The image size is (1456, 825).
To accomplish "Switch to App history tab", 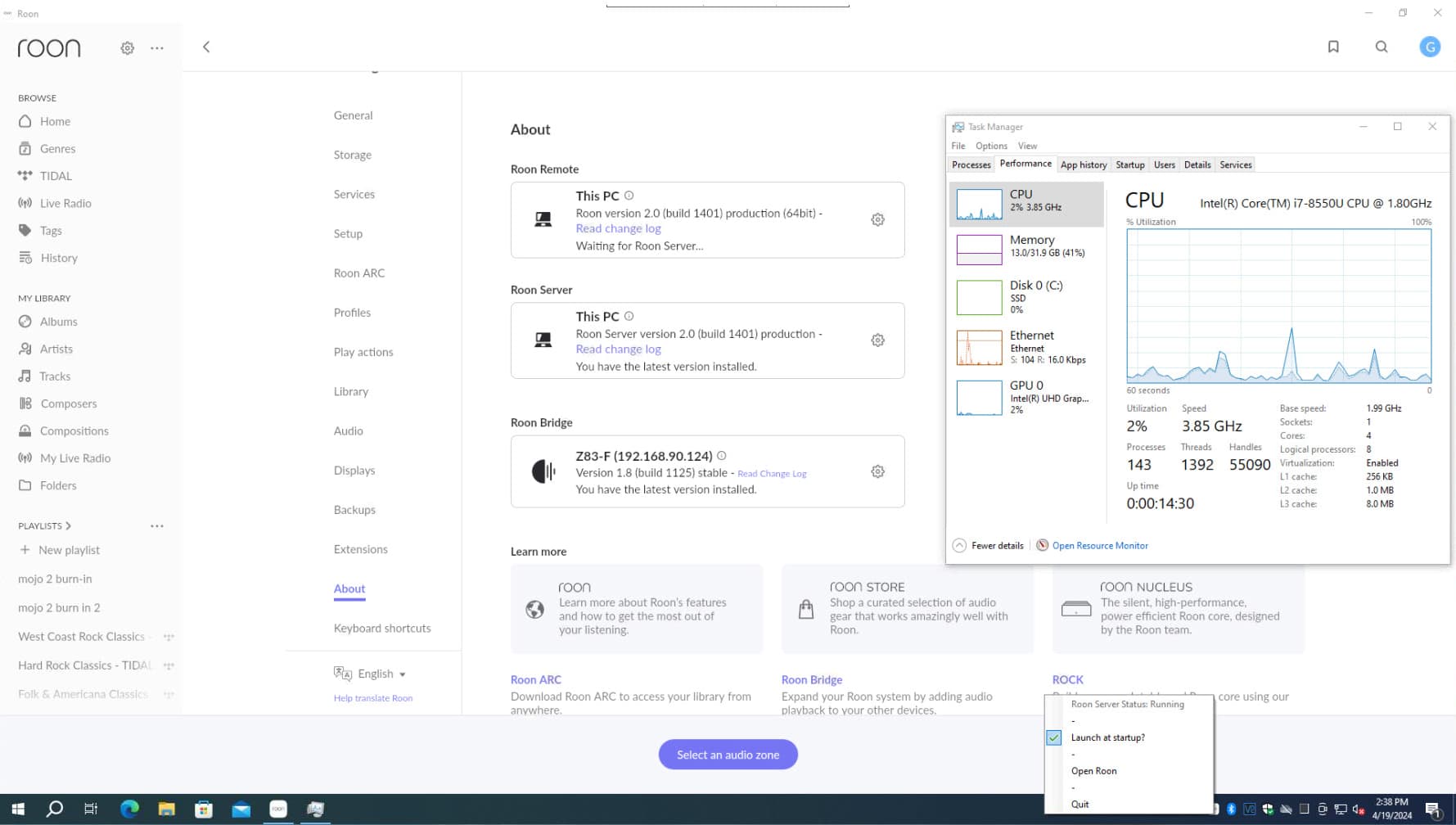I will tap(1083, 165).
